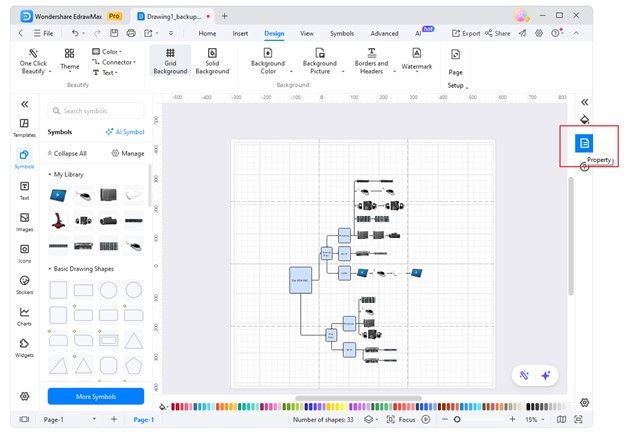
Task: Switch to the Advanced ribbon tab
Action: [x=384, y=33]
